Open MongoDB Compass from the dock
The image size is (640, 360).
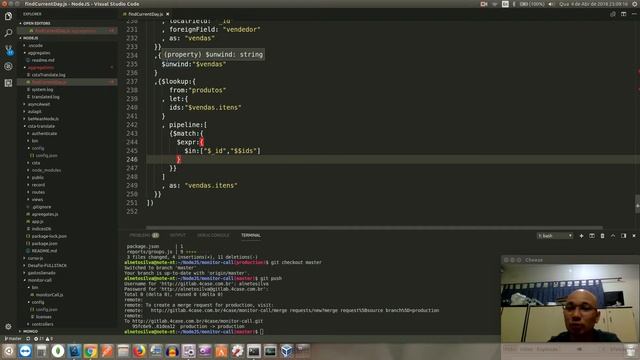(x=58, y=351)
